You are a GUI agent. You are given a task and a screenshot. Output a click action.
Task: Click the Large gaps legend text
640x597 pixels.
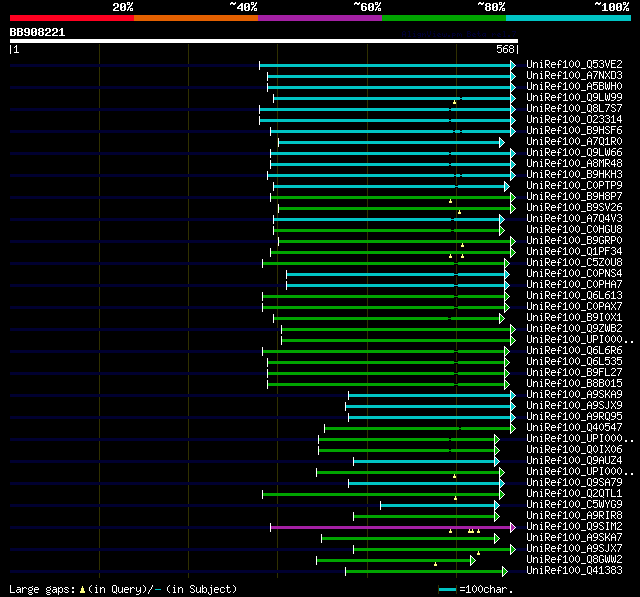coord(123,589)
